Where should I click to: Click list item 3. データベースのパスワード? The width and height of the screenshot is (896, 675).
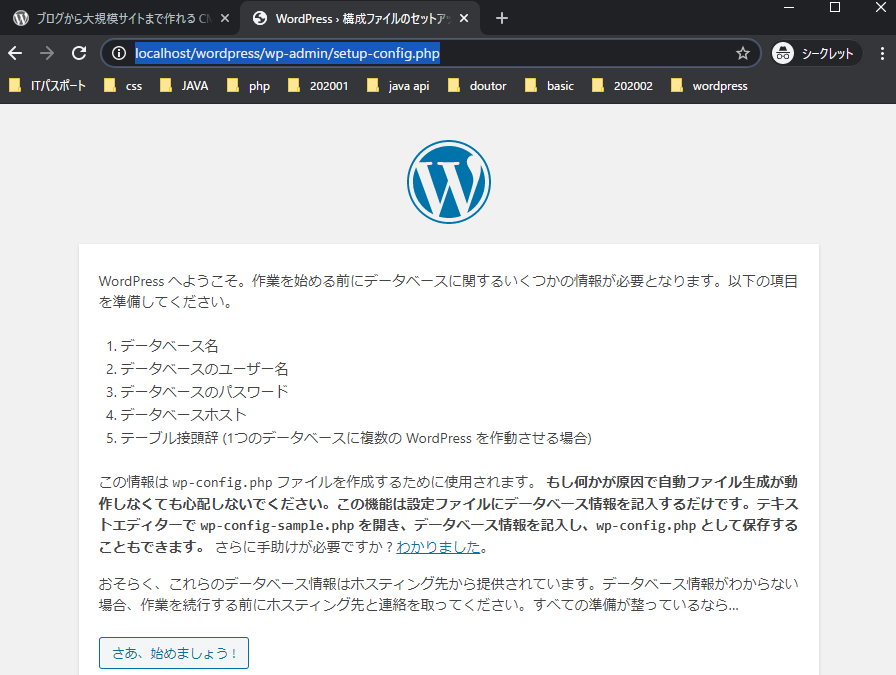(x=197, y=392)
